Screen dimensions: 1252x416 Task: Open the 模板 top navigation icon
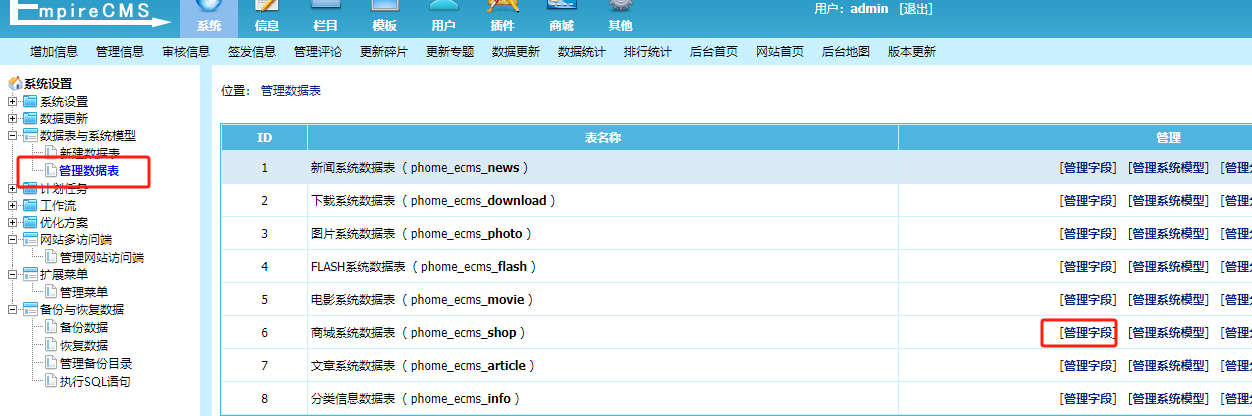[x=384, y=17]
